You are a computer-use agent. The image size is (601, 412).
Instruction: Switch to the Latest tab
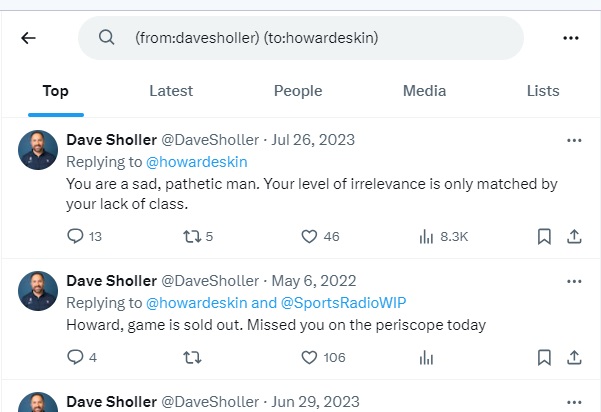tap(171, 91)
